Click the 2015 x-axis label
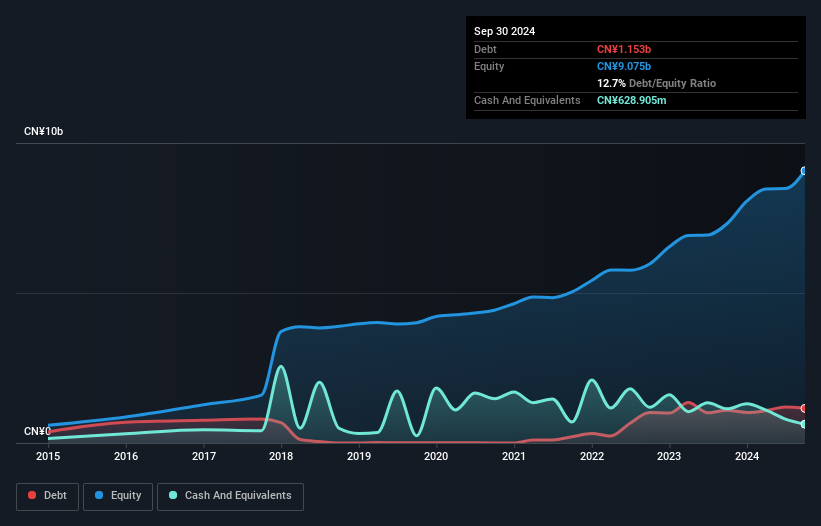The image size is (821, 526). pos(48,456)
